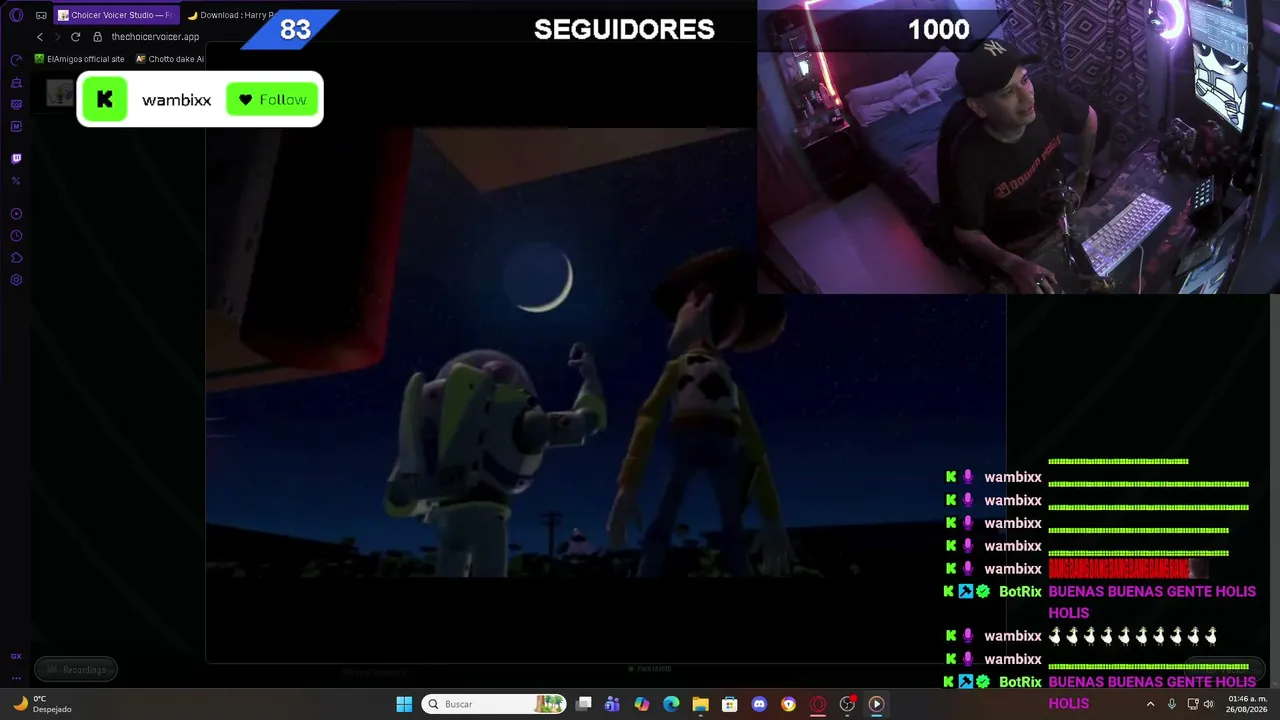Open Microsoft Teams from the taskbar

[x=612, y=704]
